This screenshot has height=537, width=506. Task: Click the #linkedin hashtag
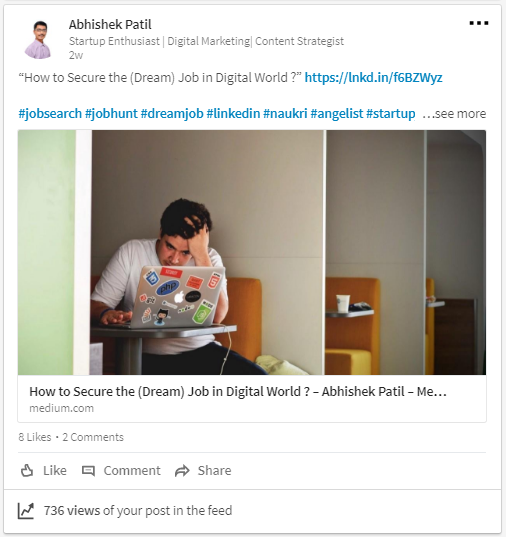(233, 113)
